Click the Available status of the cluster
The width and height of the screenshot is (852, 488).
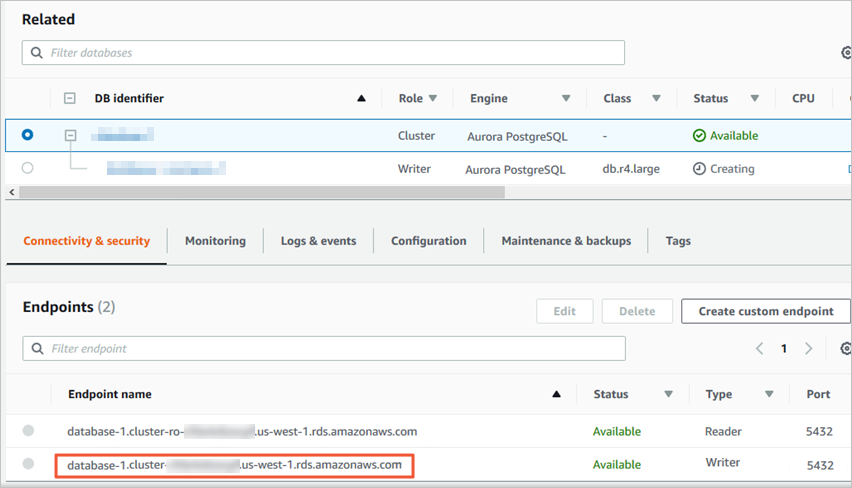click(x=725, y=135)
